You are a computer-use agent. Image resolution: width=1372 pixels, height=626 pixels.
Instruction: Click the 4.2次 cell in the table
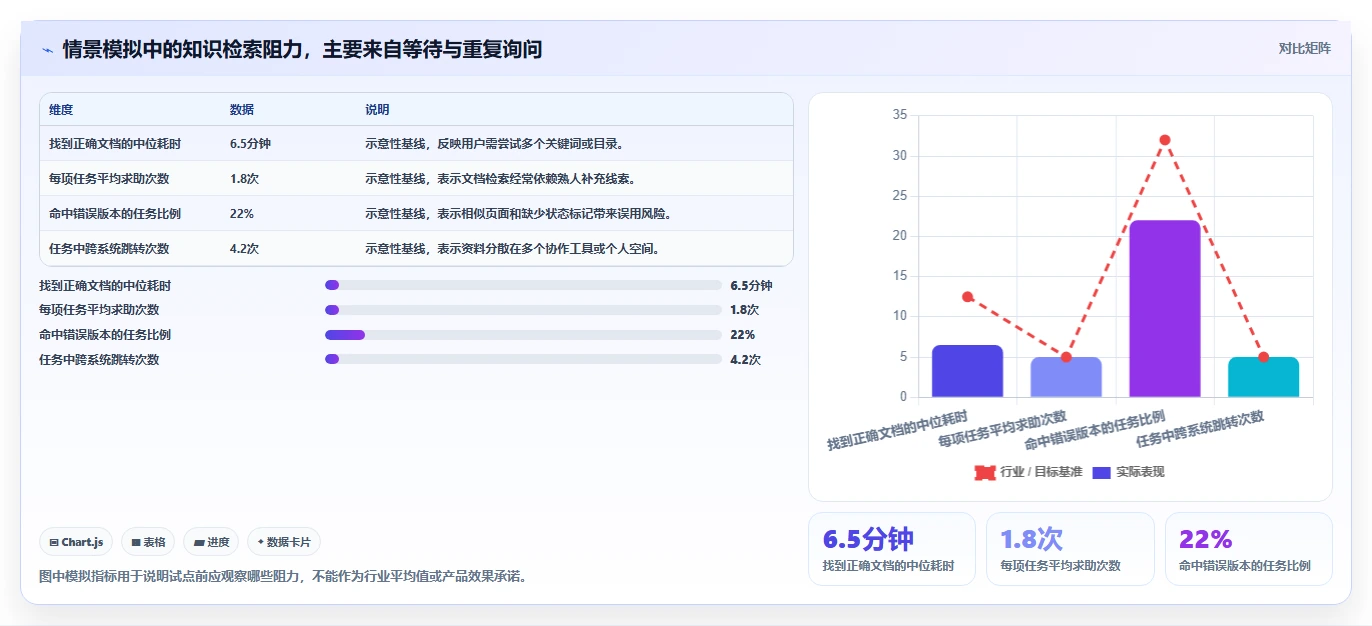245,249
